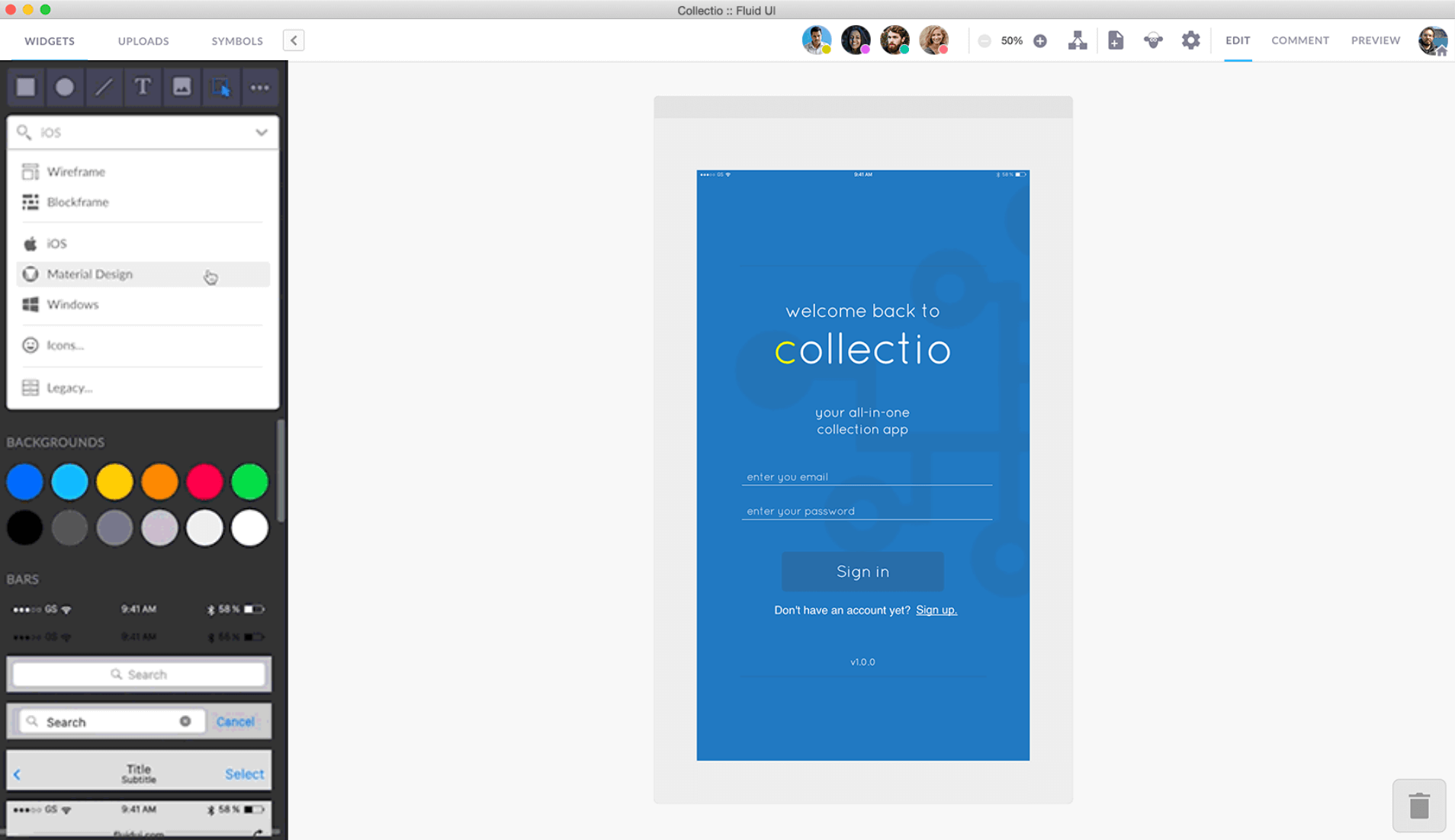Pick the orange background swatch
Image resolution: width=1455 pixels, height=840 pixels.
point(159,482)
